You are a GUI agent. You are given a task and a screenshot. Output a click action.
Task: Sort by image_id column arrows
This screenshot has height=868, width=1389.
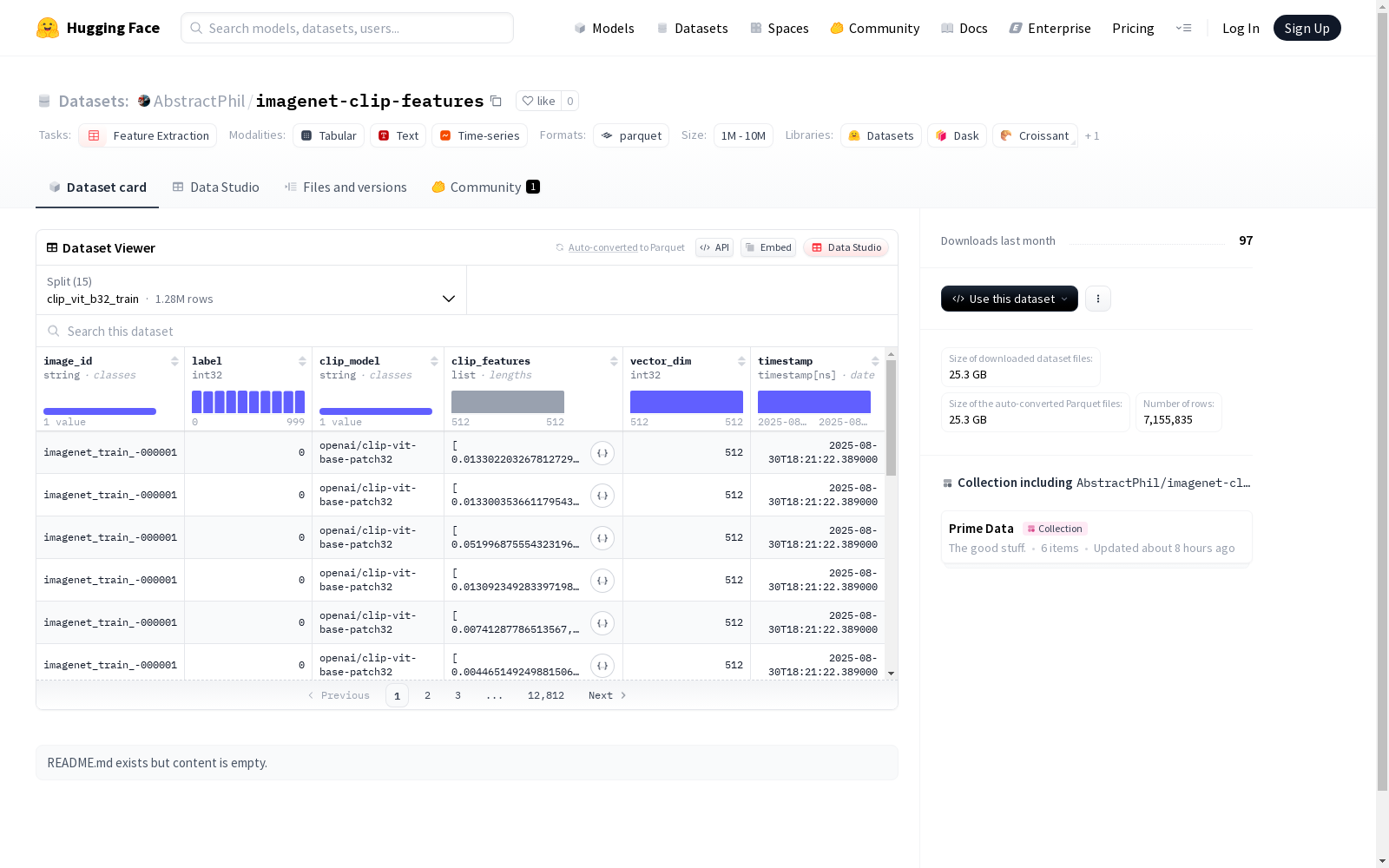(174, 361)
